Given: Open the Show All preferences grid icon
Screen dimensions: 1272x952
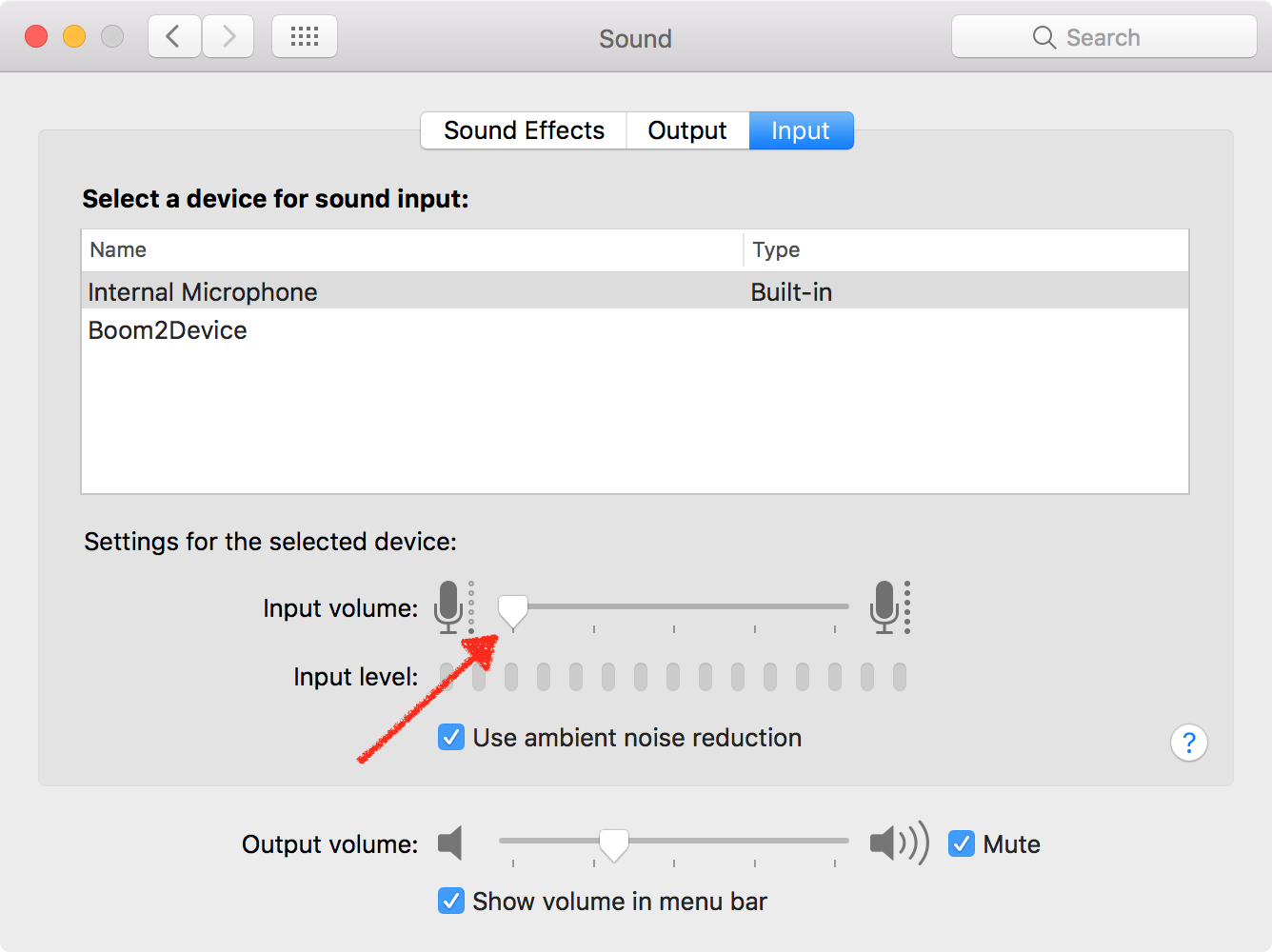Looking at the screenshot, I should (304, 35).
